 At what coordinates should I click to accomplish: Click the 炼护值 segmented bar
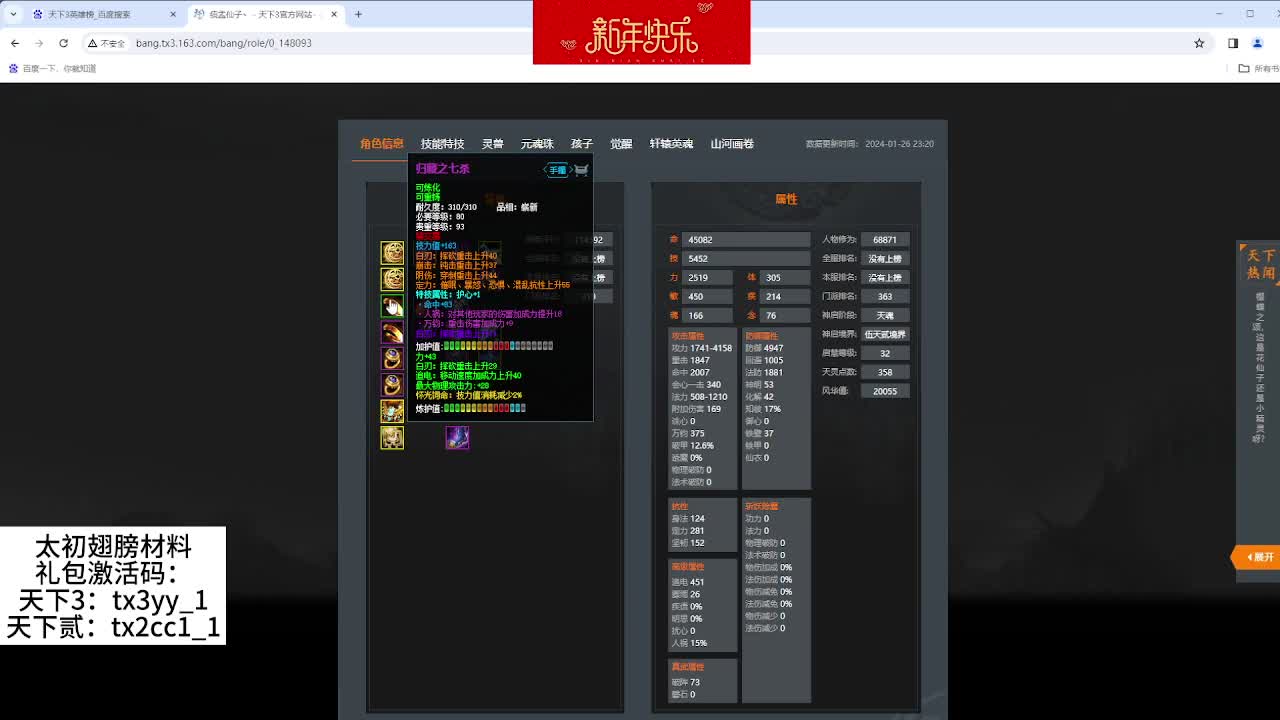[x=485, y=408]
